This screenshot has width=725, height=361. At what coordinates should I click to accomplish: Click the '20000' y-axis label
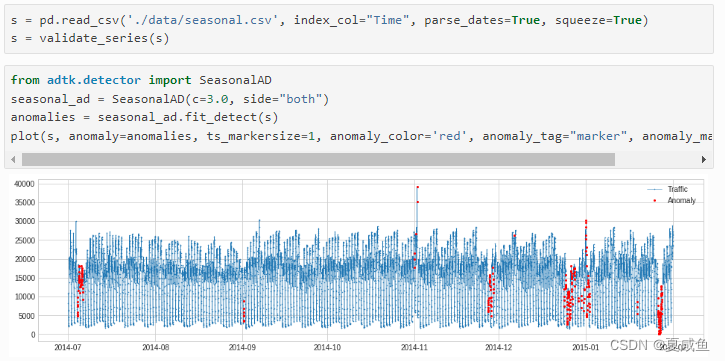tap(25, 259)
